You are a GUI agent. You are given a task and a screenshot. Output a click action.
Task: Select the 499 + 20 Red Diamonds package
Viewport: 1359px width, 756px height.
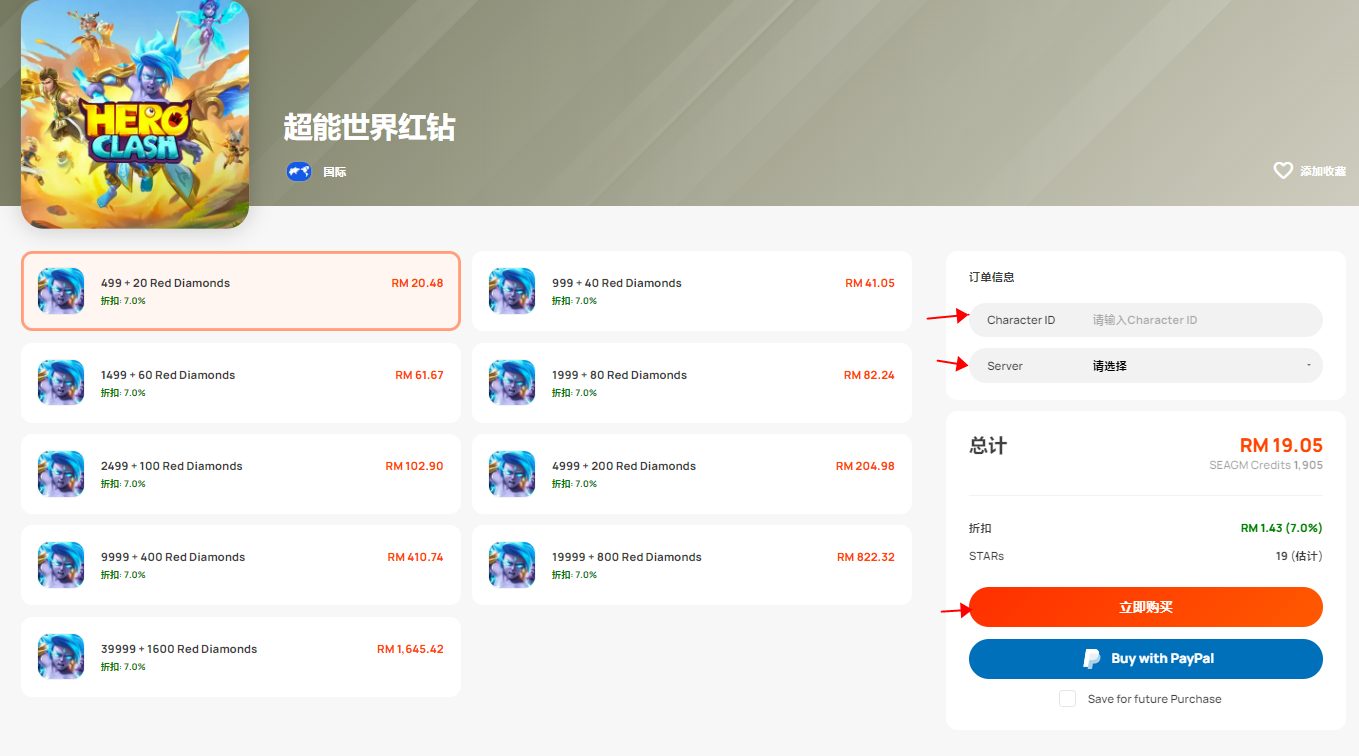point(241,291)
